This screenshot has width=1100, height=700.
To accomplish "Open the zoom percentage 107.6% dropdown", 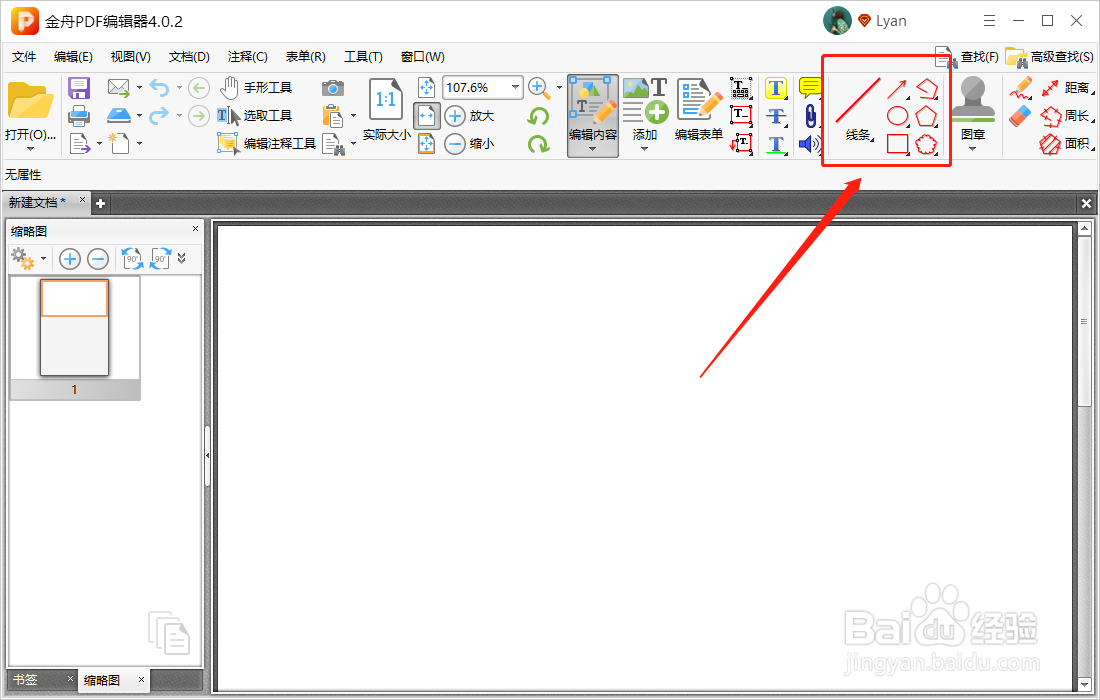I will click(x=516, y=87).
